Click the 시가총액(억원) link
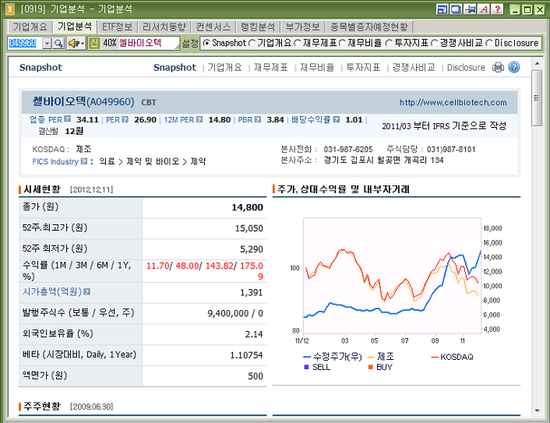This screenshot has height=423, width=550. pyautogui.click(x=52, y=291)
